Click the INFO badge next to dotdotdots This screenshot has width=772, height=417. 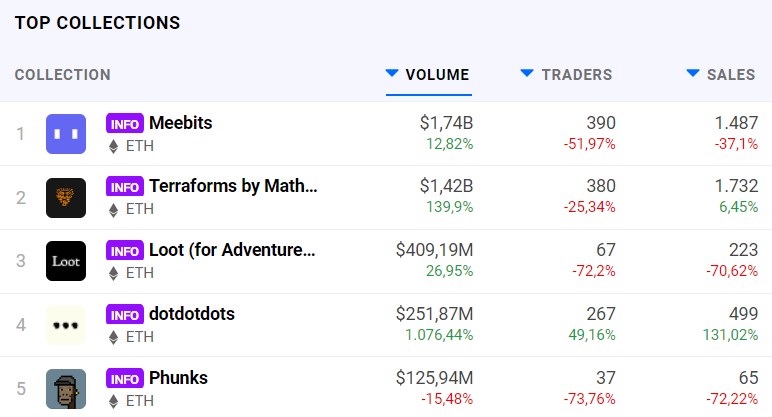[125, 315]
